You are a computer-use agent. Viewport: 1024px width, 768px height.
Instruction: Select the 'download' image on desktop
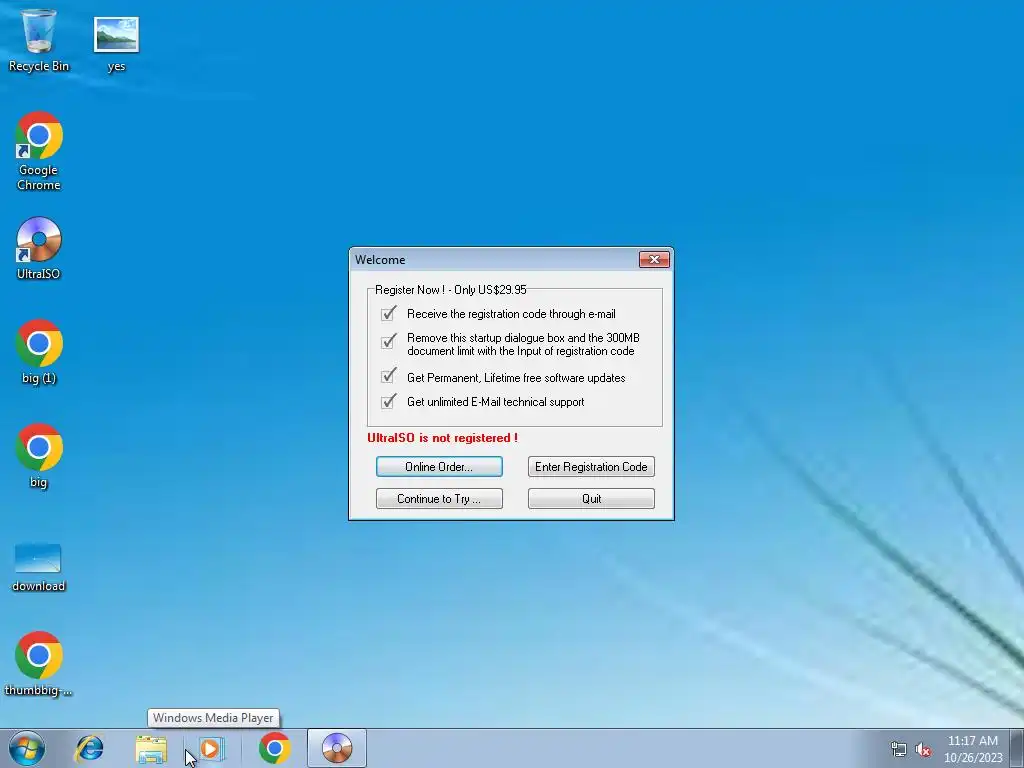point(39,567)
